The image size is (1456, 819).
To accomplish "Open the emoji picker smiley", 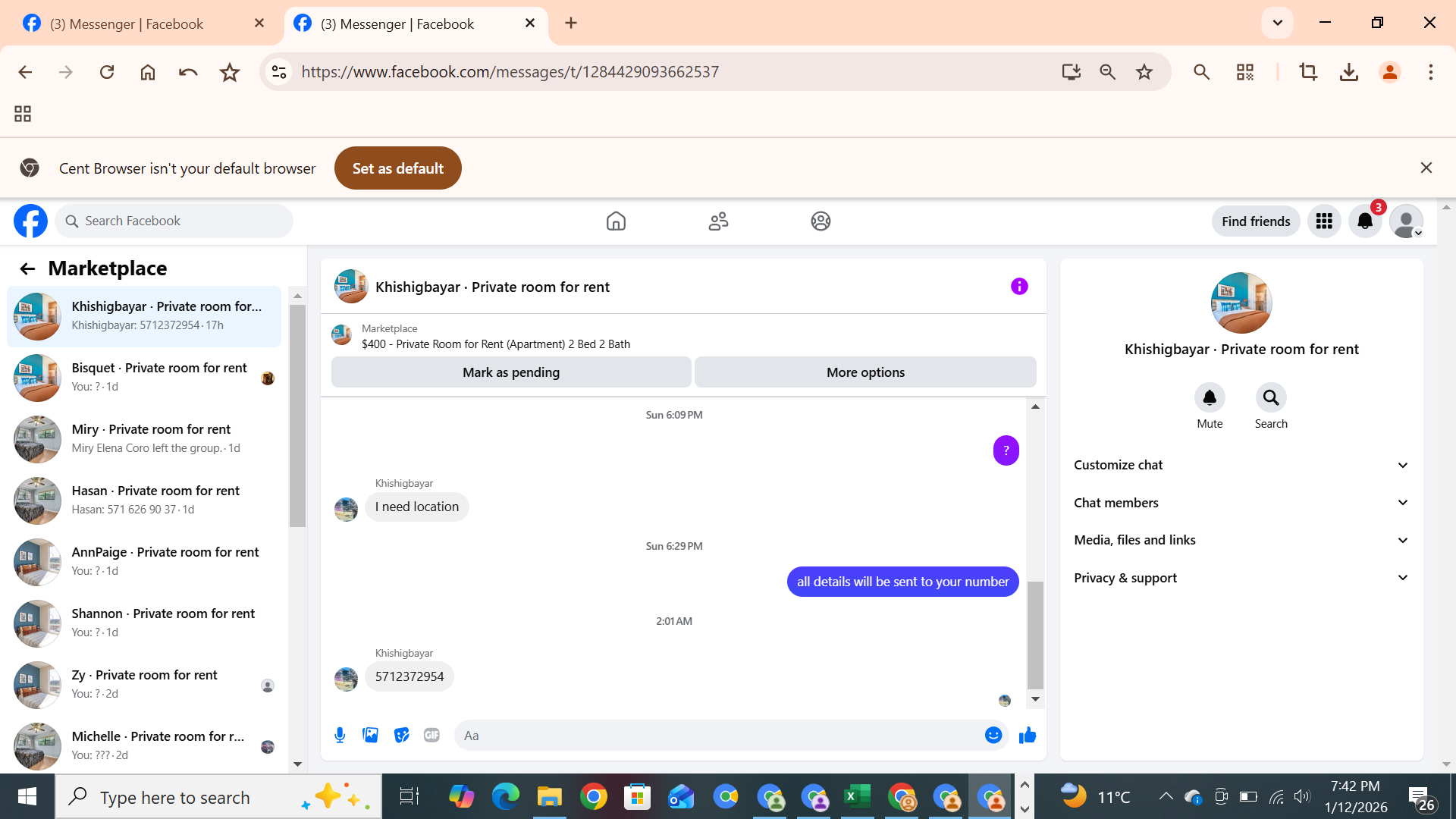I will coord(993,735).
